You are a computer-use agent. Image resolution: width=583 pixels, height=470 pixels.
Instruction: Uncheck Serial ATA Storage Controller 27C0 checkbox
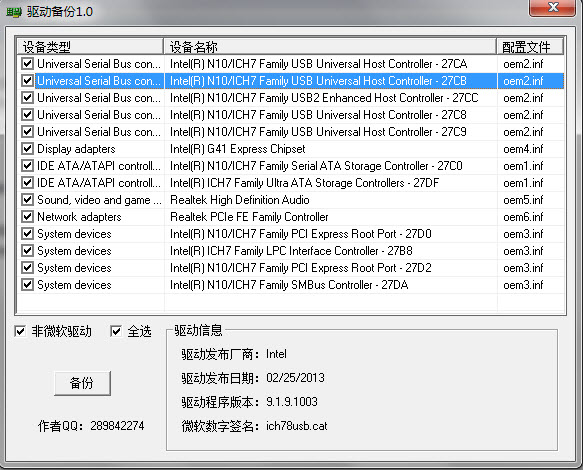pyautogui.click(x=27, y=165)
